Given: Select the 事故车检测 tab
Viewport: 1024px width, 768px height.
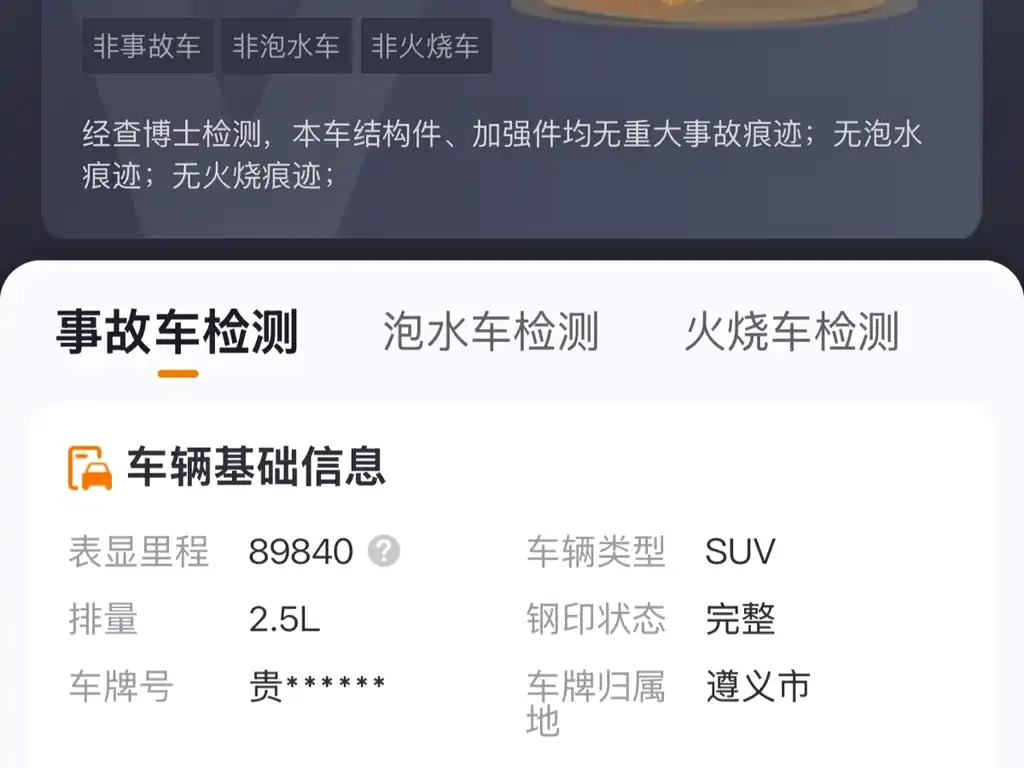Looking at the screenshot, I should [x=178, y=332].
